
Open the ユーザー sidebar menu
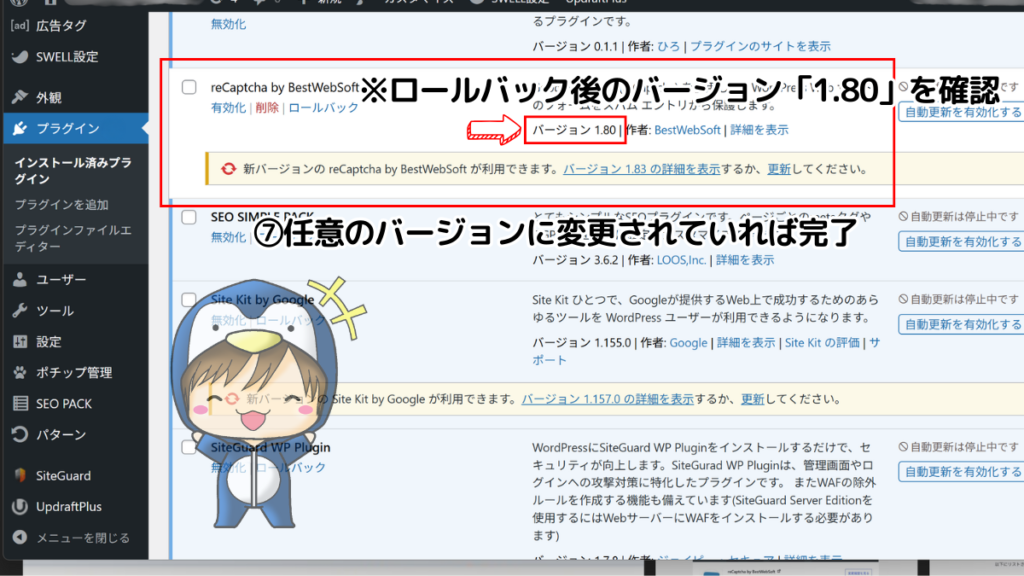(x=61, y=280)
